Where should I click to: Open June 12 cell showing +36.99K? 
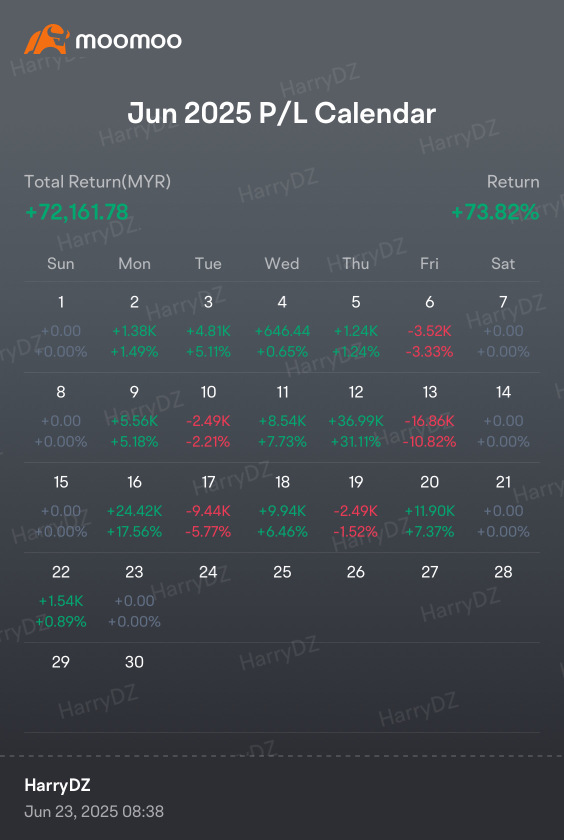tap(356, 417)
